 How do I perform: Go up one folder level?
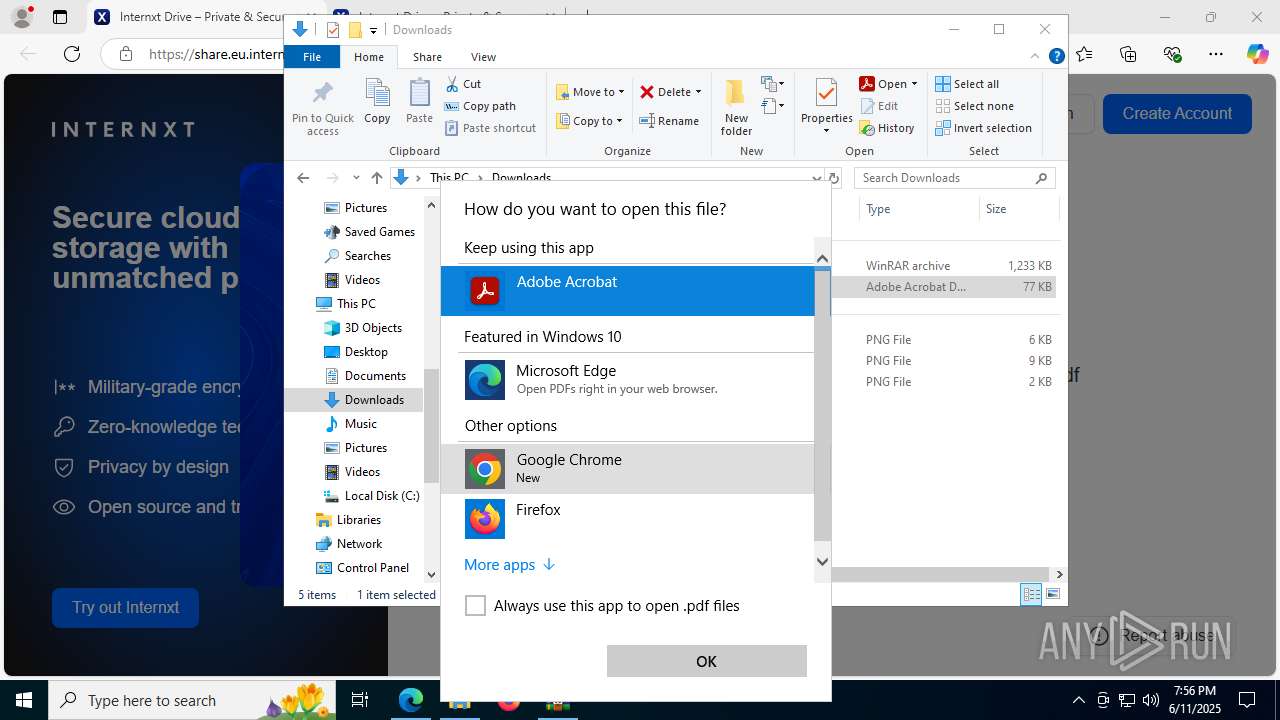coord(376,178)
